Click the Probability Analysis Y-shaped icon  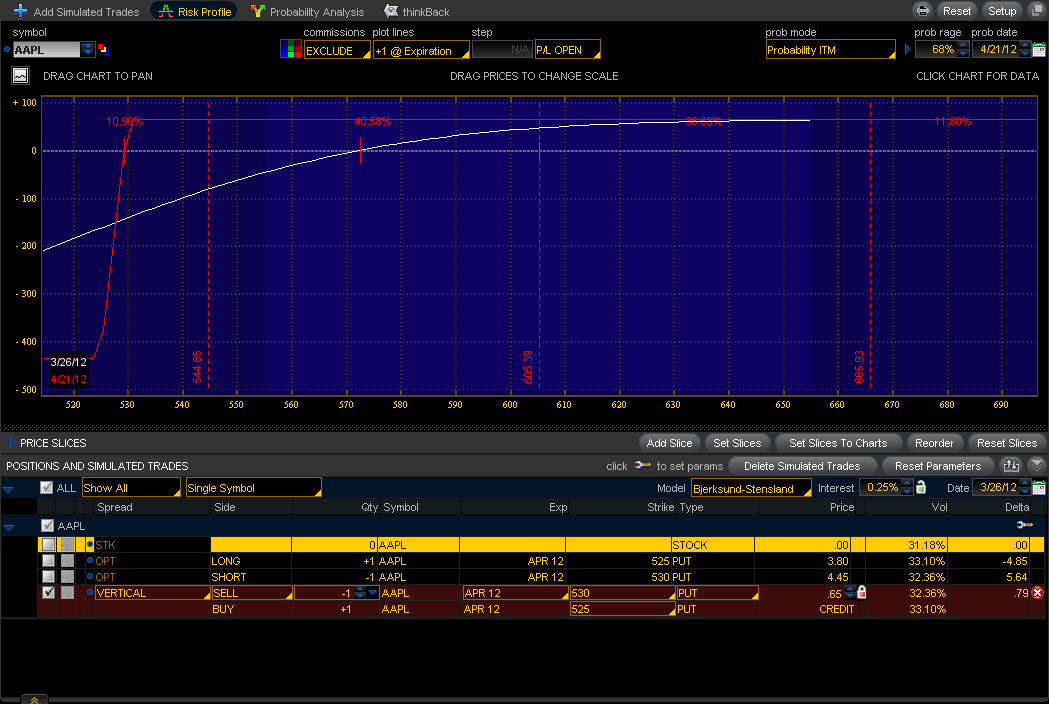[x=258, y=11]
